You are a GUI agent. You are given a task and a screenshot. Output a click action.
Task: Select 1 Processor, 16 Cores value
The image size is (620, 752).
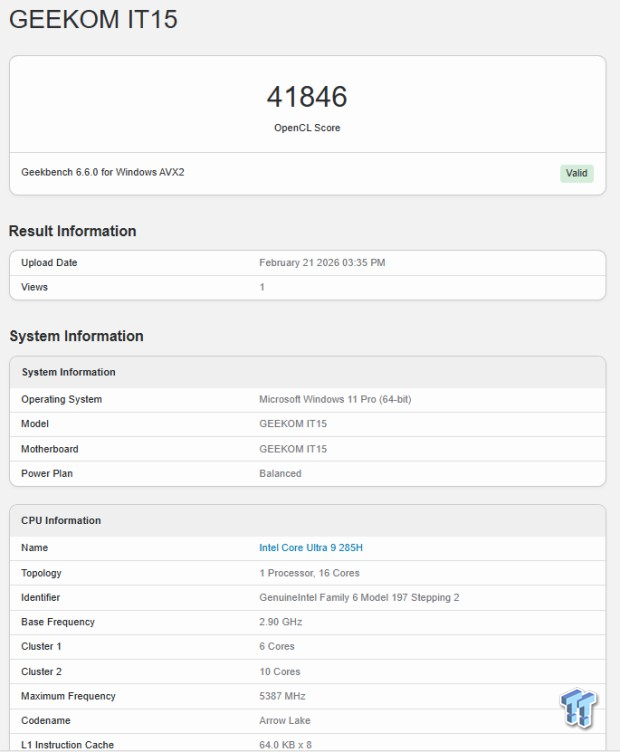[309, 573]
